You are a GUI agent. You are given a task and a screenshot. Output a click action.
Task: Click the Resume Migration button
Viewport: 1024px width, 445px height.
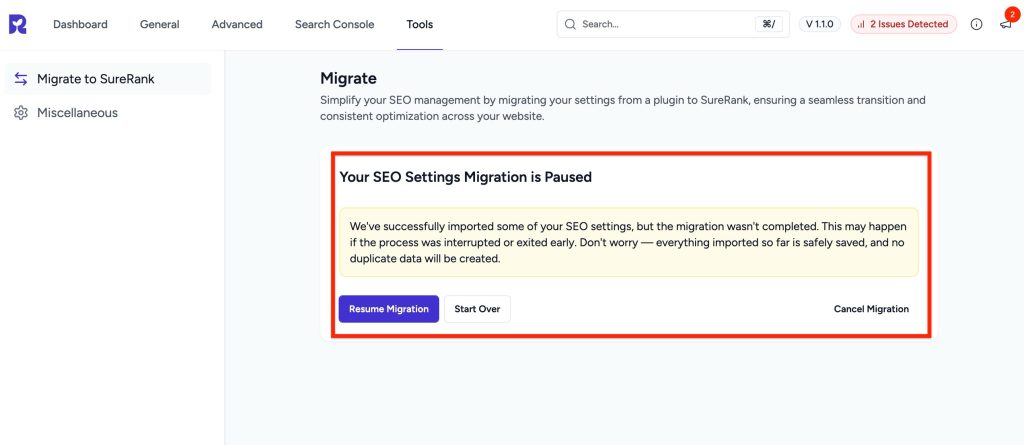tap(389, 309)
